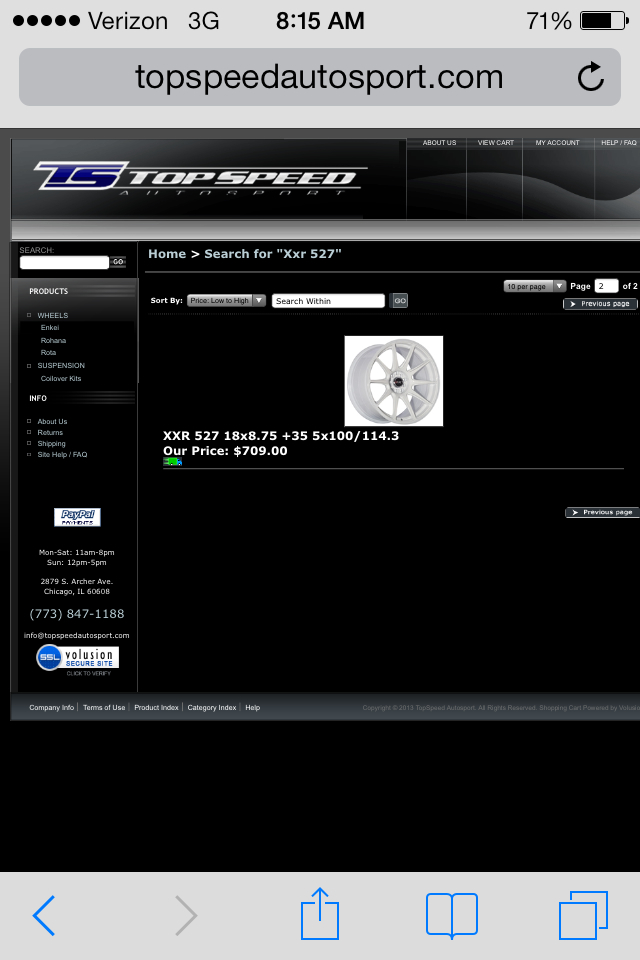Open Safari bookmarks book icon

[x=451, y=915]
